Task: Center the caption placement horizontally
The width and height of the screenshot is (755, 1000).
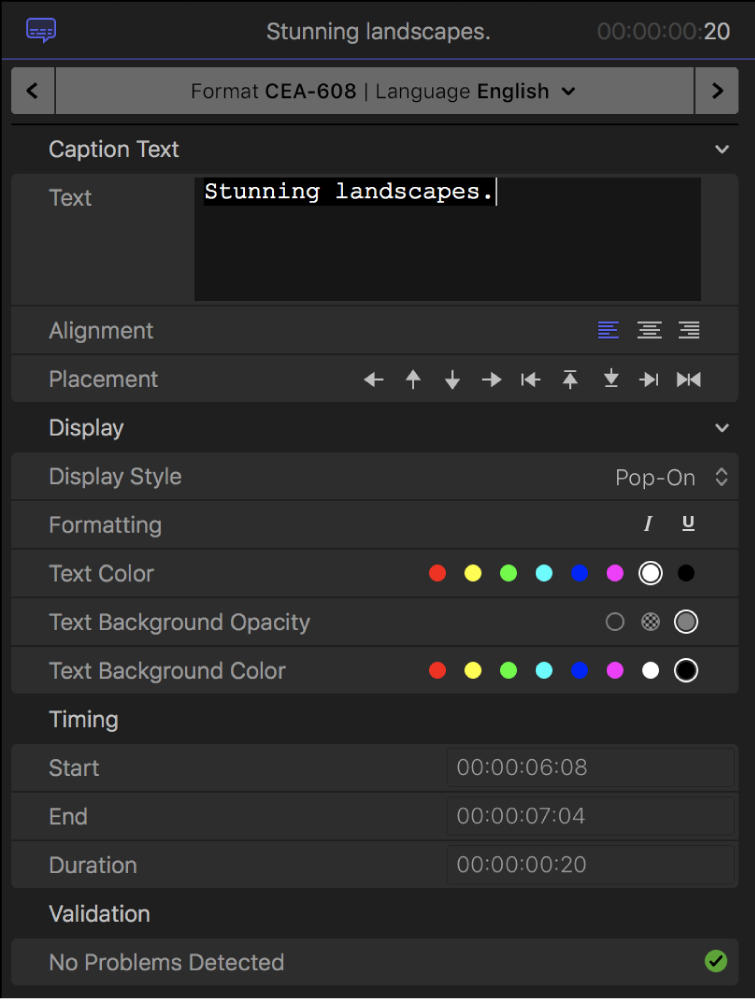Action: point(688,379)
